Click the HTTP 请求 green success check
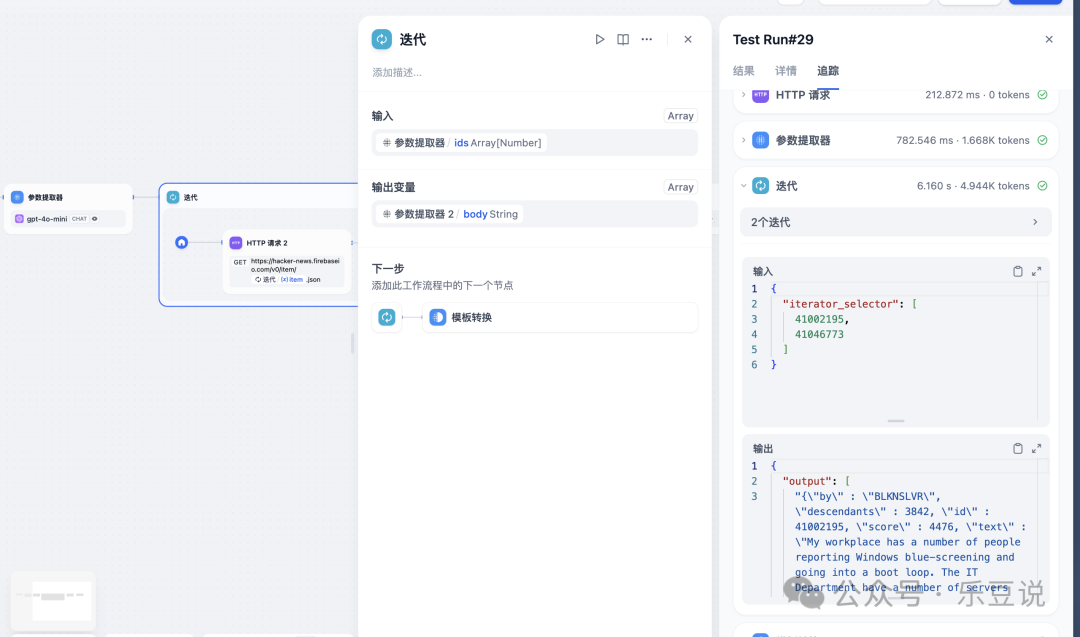1080x637 pixels. point(1042,95)
